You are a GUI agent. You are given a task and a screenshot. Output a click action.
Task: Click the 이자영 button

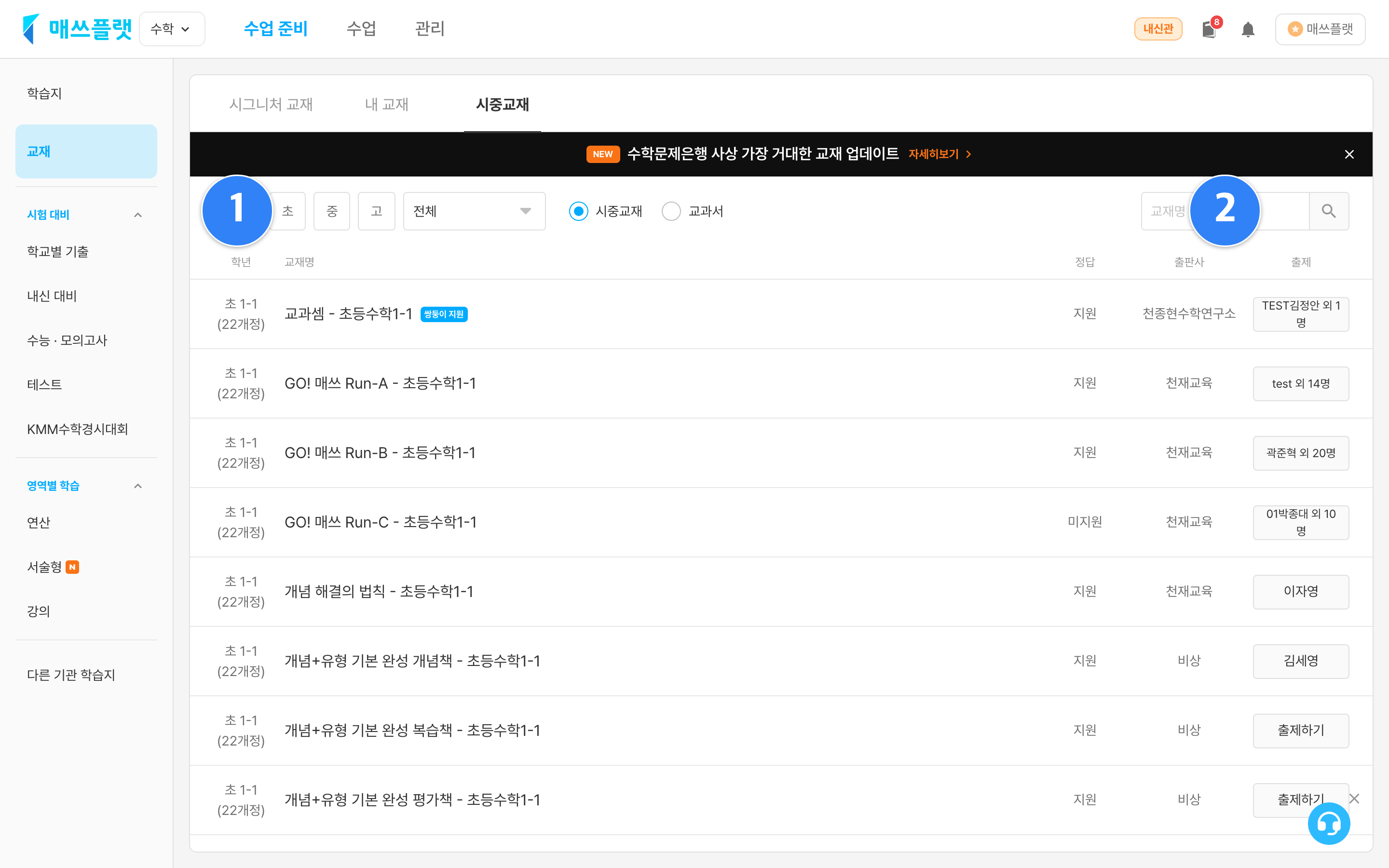tap(1301, 592)
